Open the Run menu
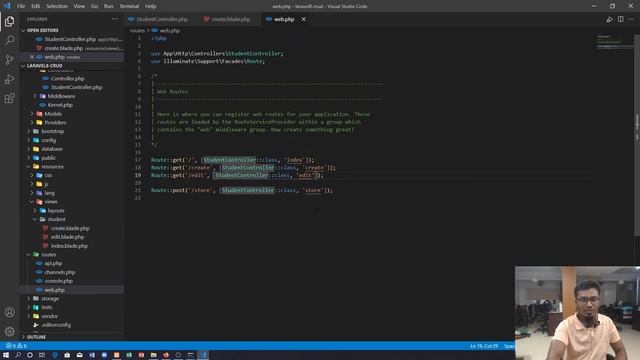 [109, 6]
